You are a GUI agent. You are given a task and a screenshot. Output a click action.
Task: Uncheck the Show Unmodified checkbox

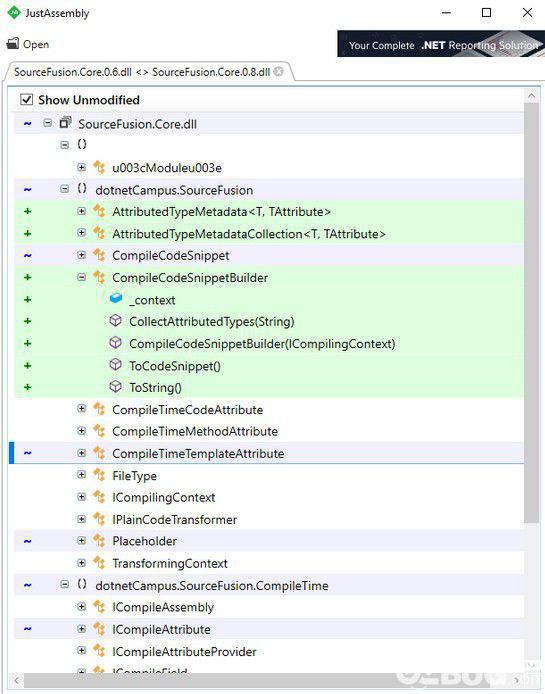pyautogui.click(x=27, y=100)
